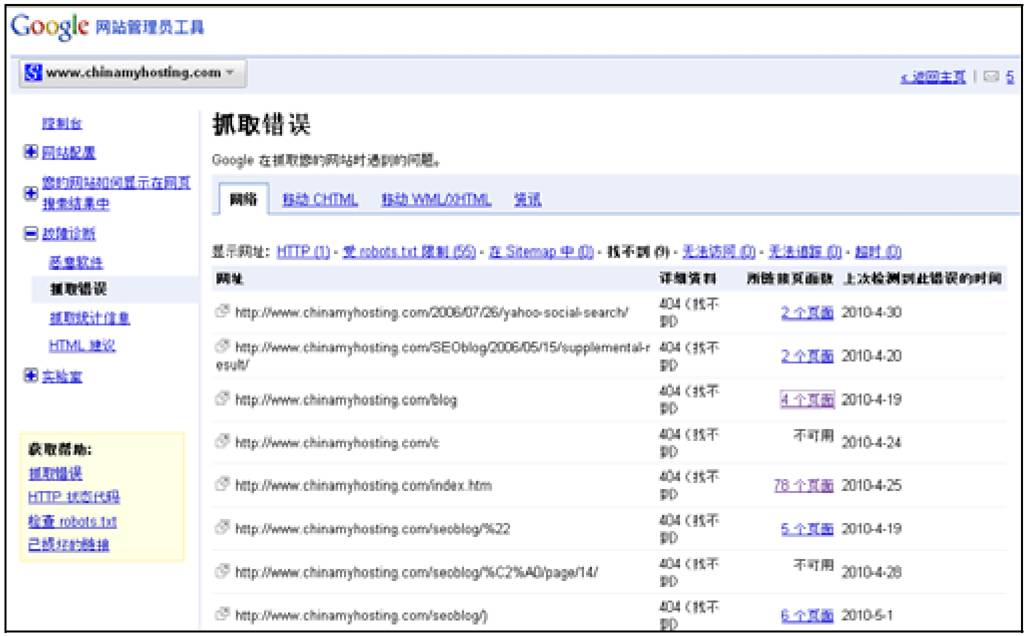
Task: Open 您的网站如何显示在网页搜索结果中 link
Action: coord(116,193)
